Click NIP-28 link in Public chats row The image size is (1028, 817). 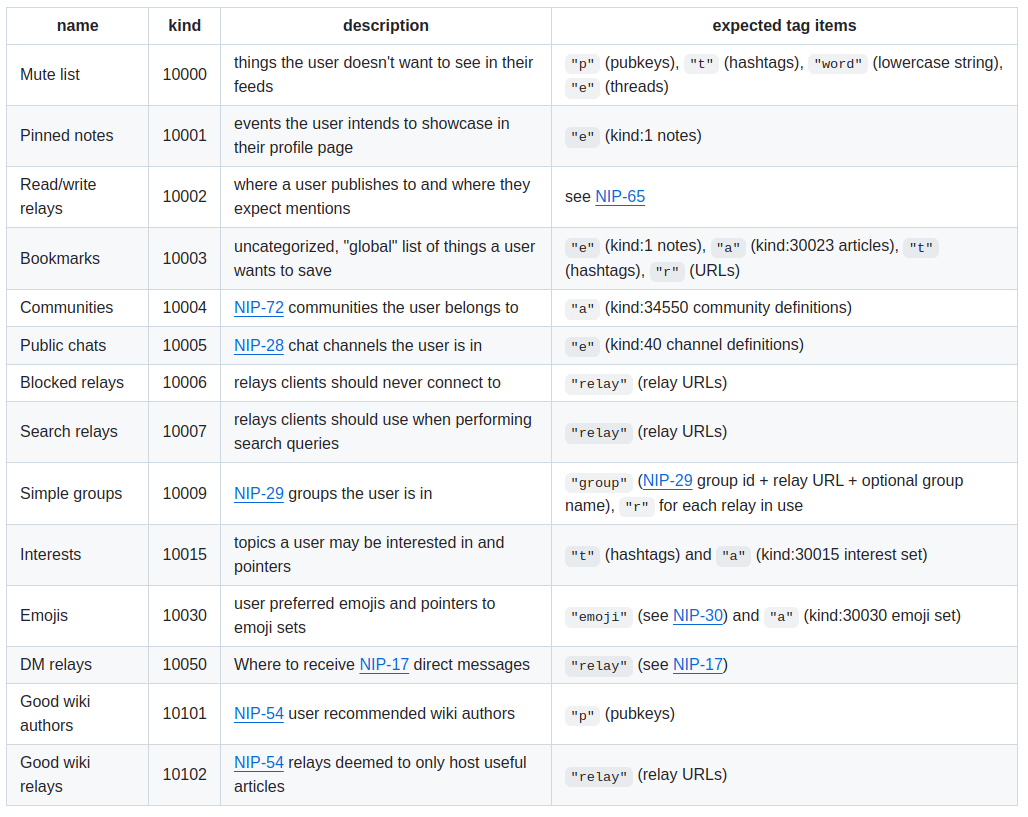259,345
